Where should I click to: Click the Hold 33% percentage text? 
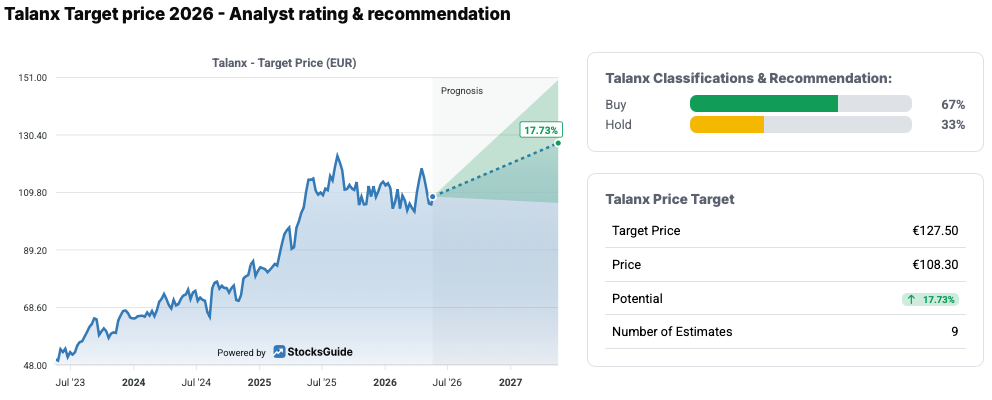tap(953, 125)
